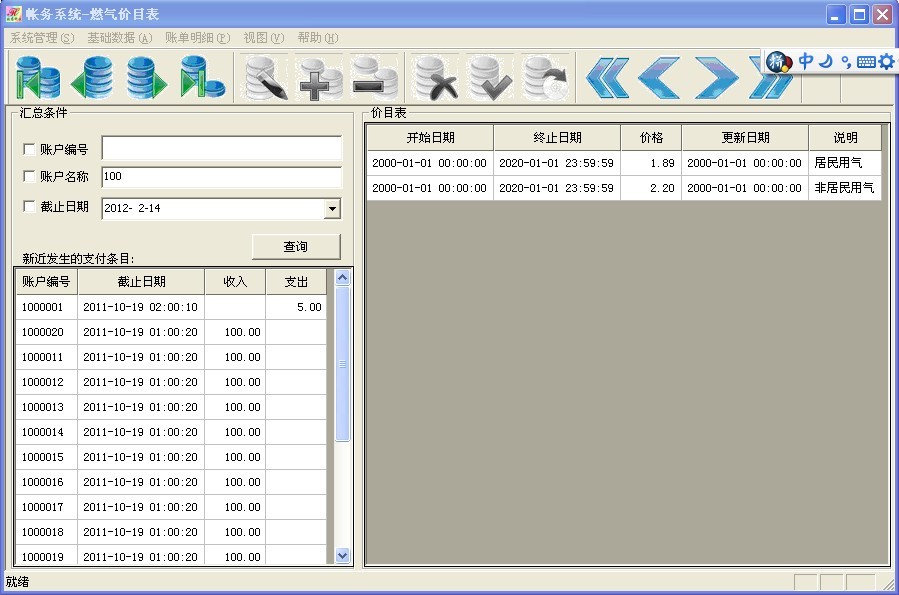The height and width of the screenshot is (595, 899).
Task: Jump to last record database icon
Action: click(202, 77)
